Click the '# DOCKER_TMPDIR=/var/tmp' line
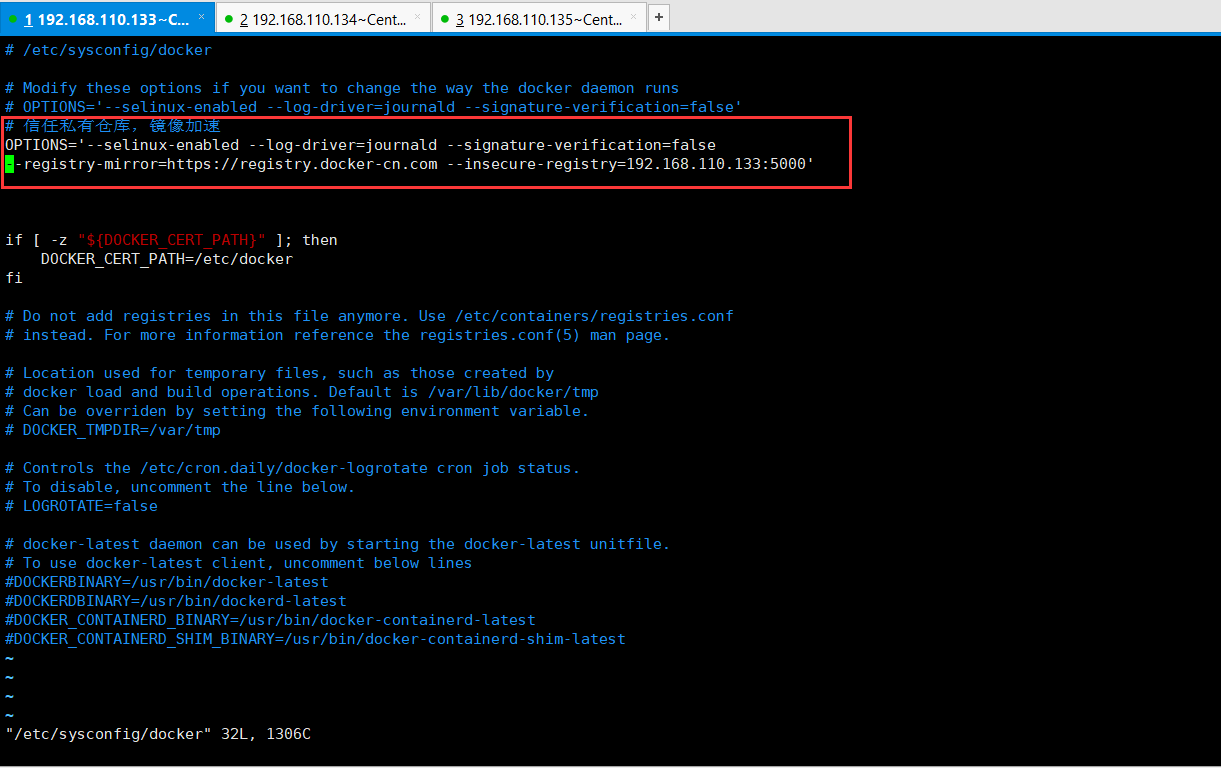The width and height of the screenshot is (1221, 768). pyautogui.click(x=113, y=430)
